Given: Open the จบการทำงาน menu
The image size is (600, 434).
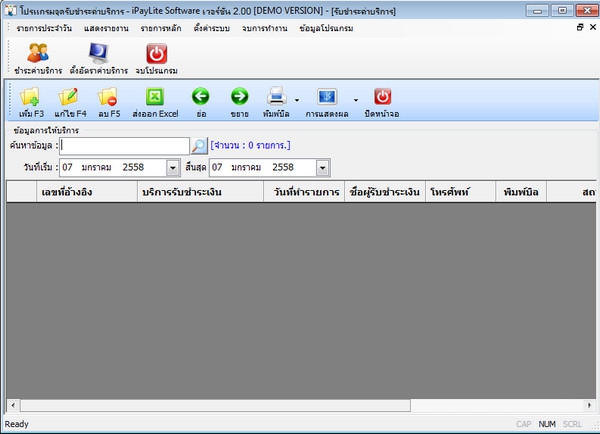Looking at the screenshot, I should point(264,28).
